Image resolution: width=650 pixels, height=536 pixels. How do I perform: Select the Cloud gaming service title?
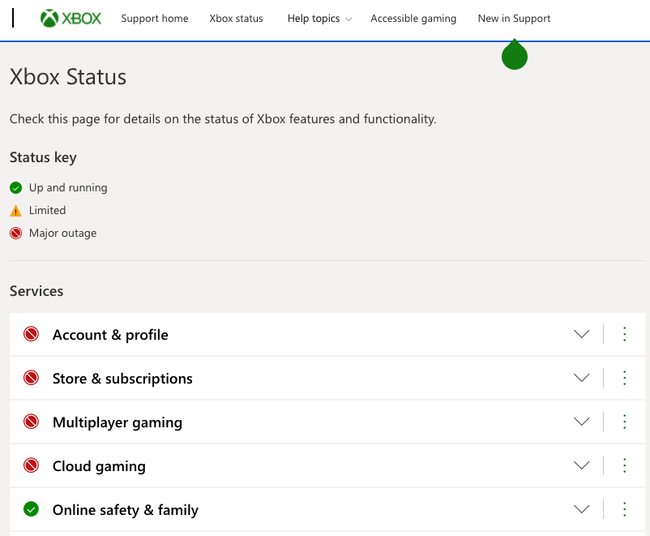point(99,466)
